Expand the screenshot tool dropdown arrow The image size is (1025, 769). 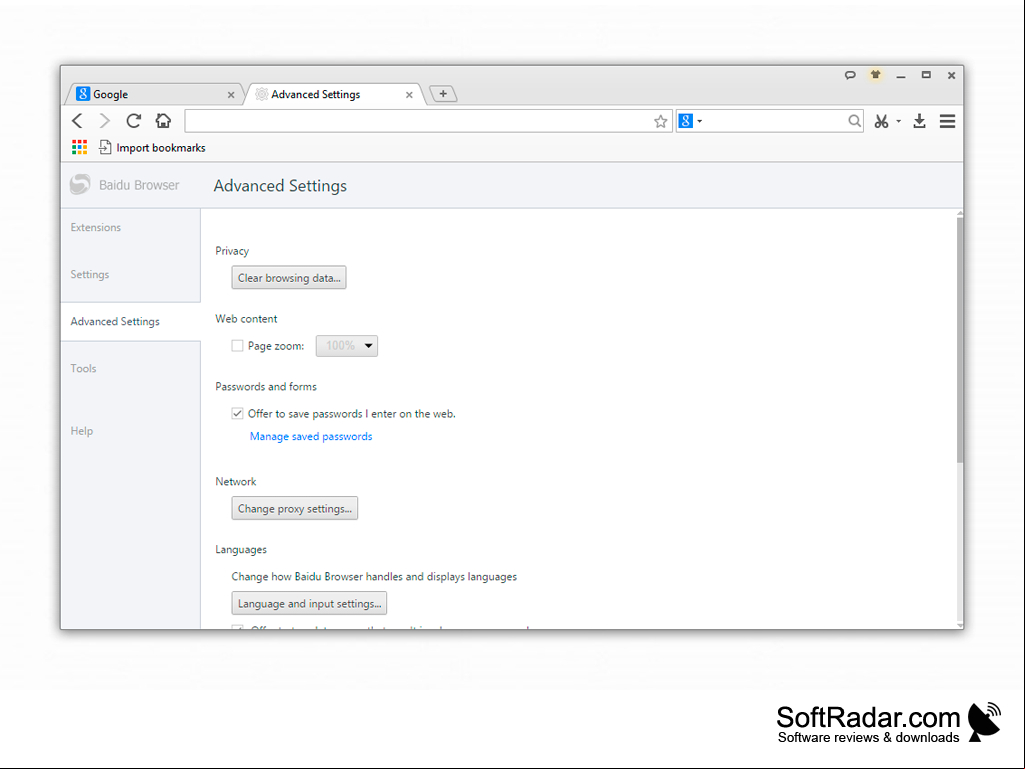898,122
